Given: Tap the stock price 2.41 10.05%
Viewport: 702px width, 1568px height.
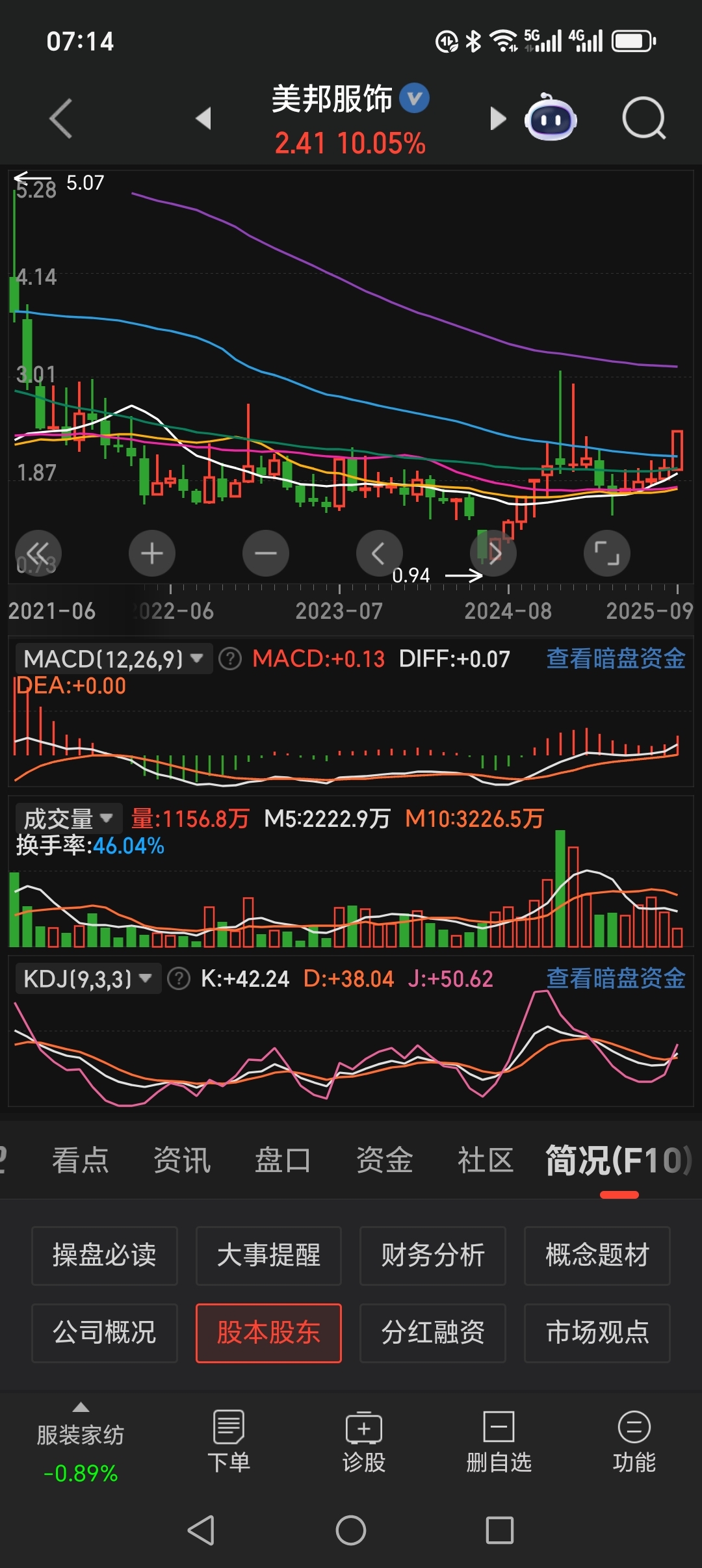Looking at the screenshot, I should pos(350,143).
